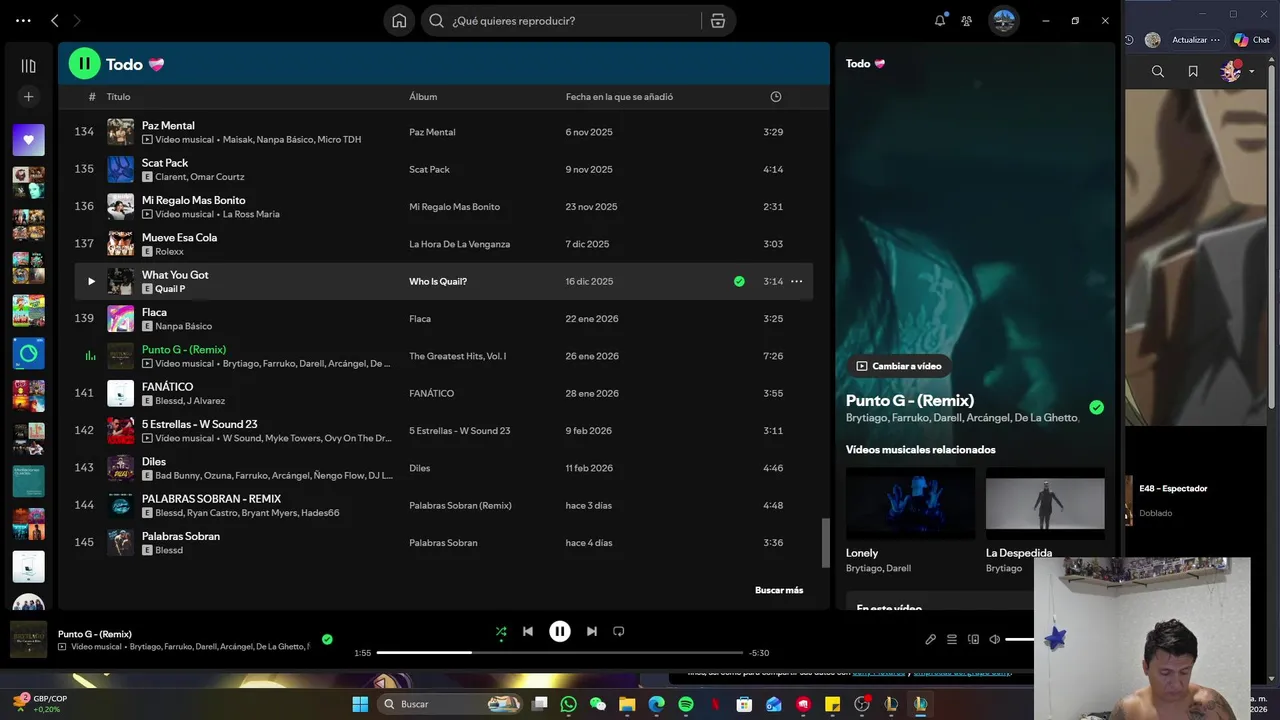The height and width of the screenshot is (720, 1280).
Task: Open Lonely related video thumbnail
Action: tap(910, 503)
